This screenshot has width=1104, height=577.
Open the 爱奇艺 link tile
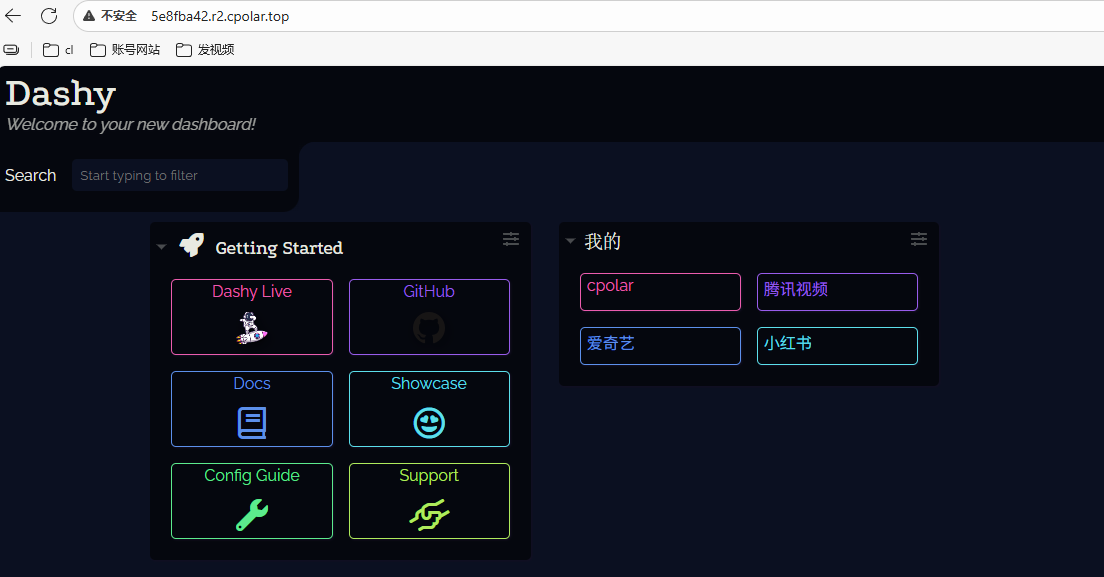point(660,346)
